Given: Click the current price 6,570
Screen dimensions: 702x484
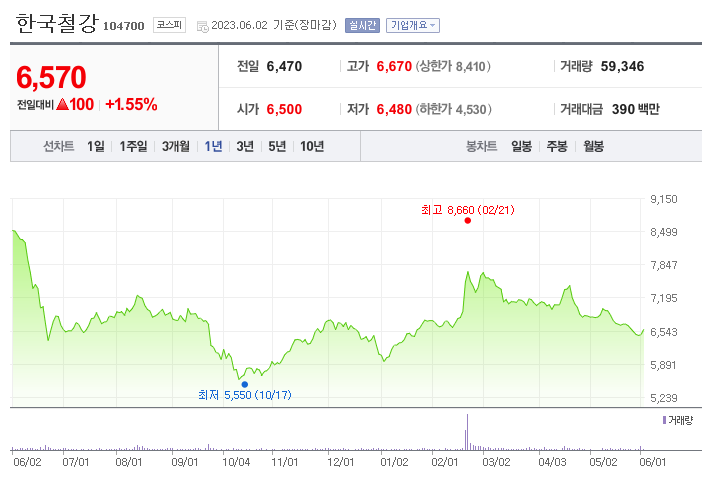Looking at the screenshot, I should coord(51,77).
